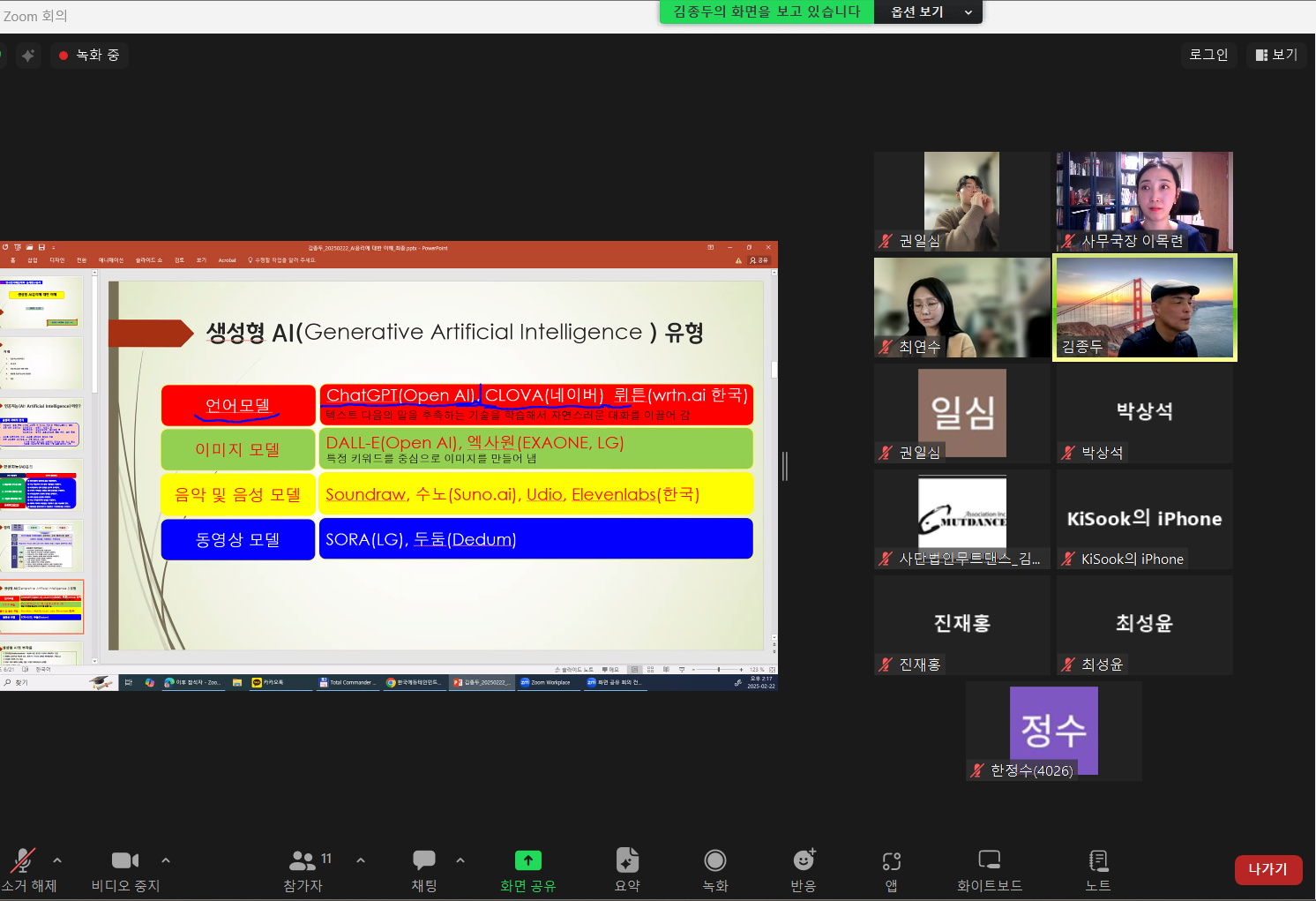The height and width of the screenshot is (901, 1316).
Task: Click 이미지 모델 green box on slide
Action: tap(238, 449)
